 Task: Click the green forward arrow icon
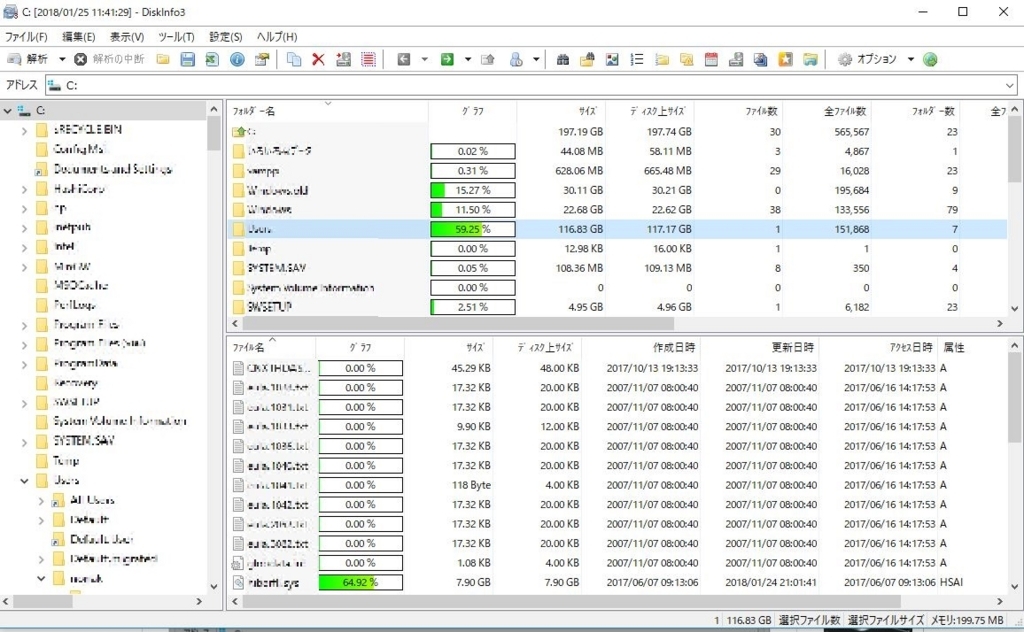point(447,59)
